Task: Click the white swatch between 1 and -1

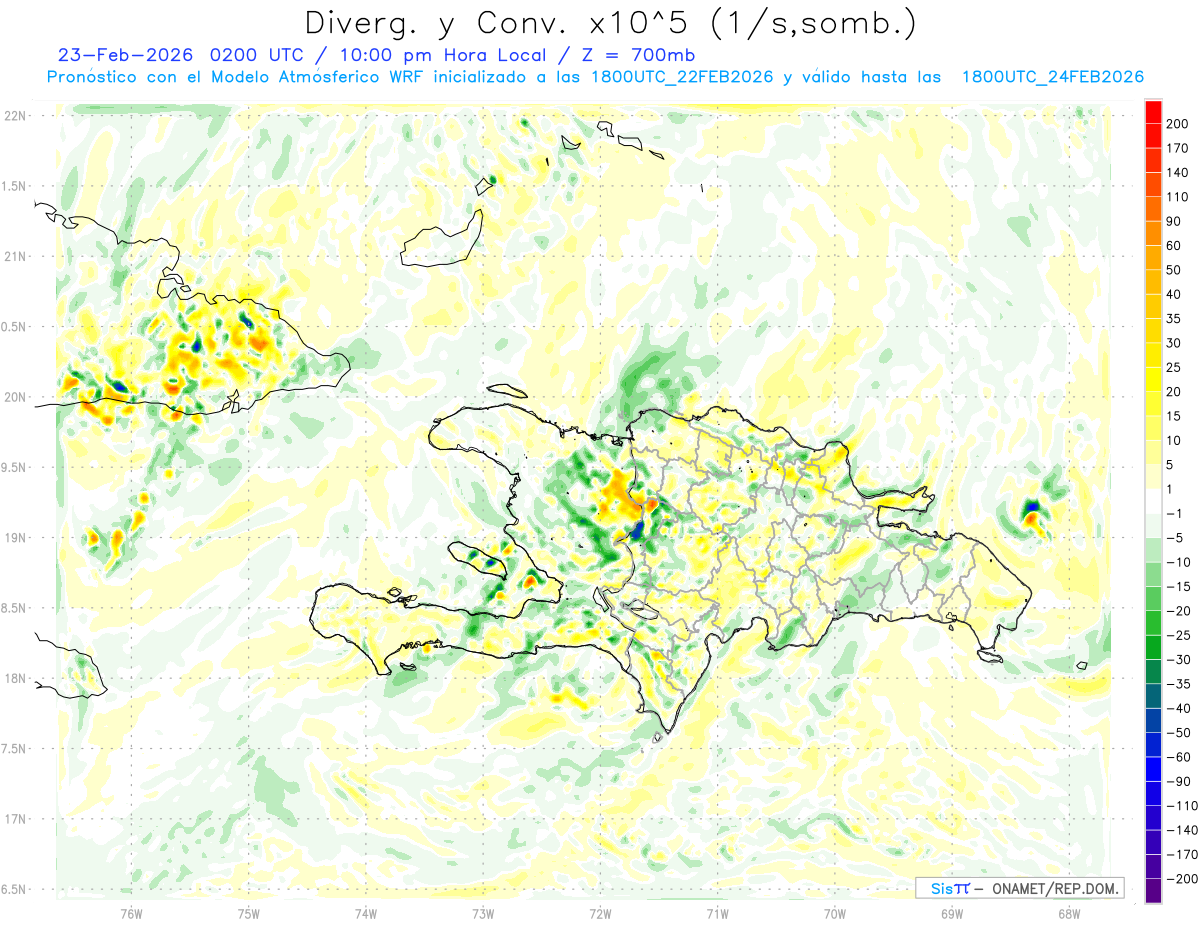Action: [x=1153, y=502]
